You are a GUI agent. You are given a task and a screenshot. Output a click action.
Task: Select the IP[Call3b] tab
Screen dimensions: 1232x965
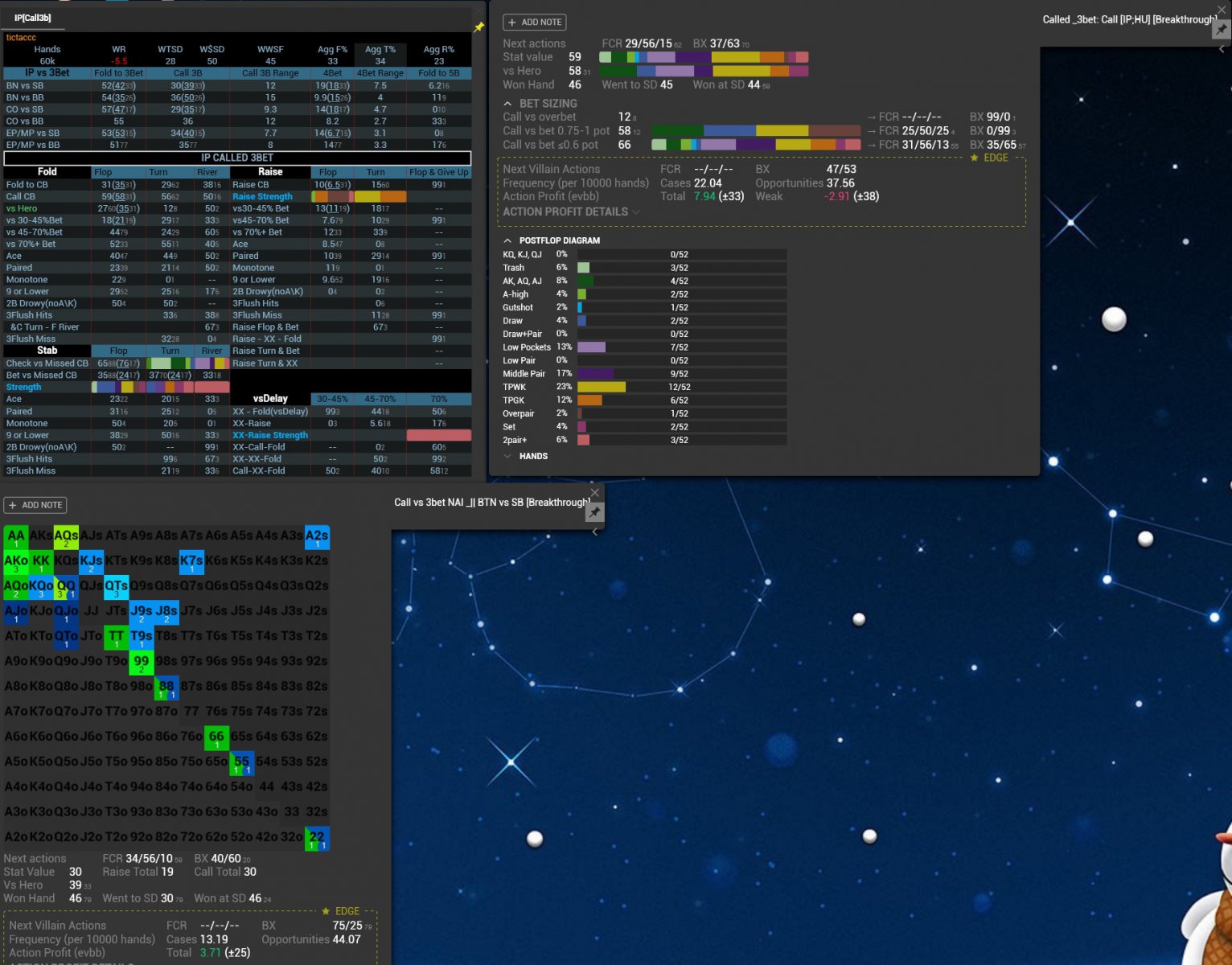pyautogui.click(x=33, y=18)
